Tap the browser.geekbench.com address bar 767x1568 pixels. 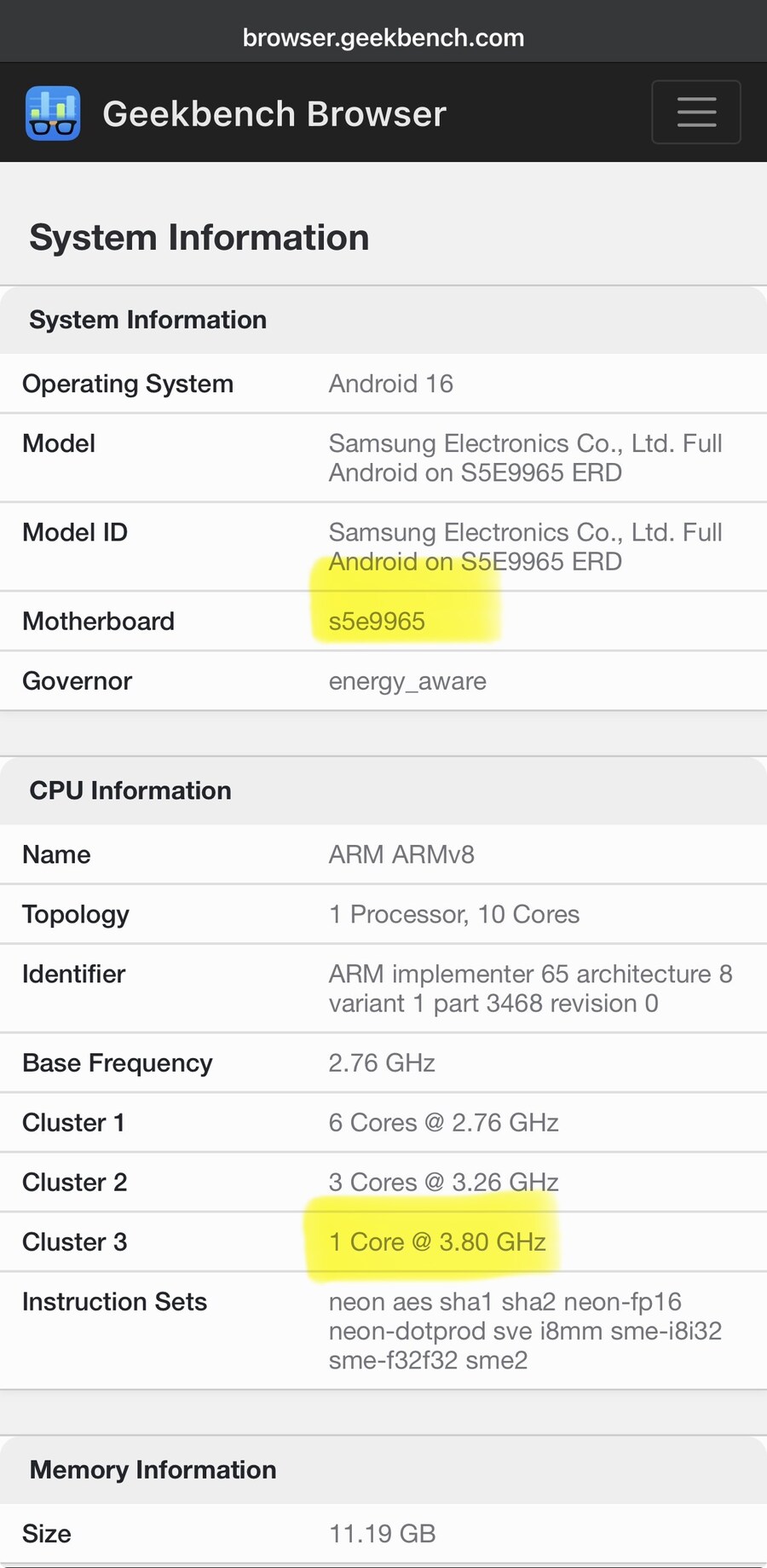383,38
